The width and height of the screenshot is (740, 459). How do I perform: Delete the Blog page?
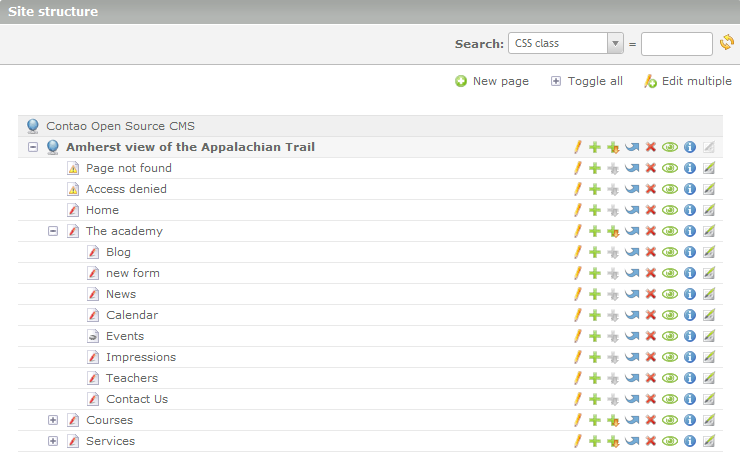coord(650,252)
